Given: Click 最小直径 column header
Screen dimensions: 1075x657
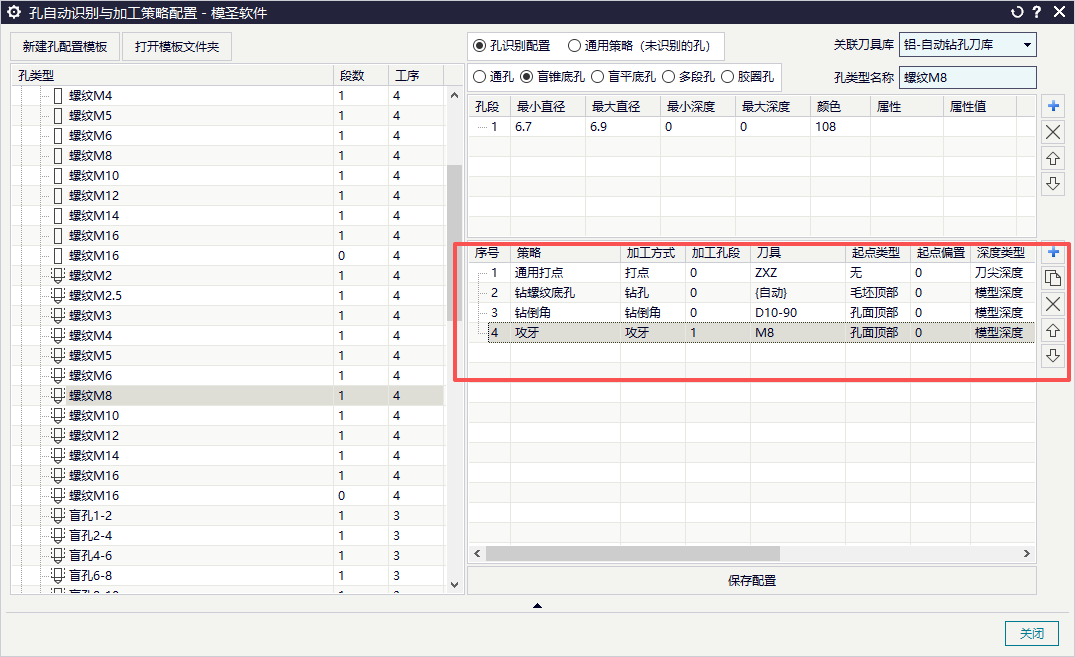Looking at the screenshot, I should pos(547,106).
